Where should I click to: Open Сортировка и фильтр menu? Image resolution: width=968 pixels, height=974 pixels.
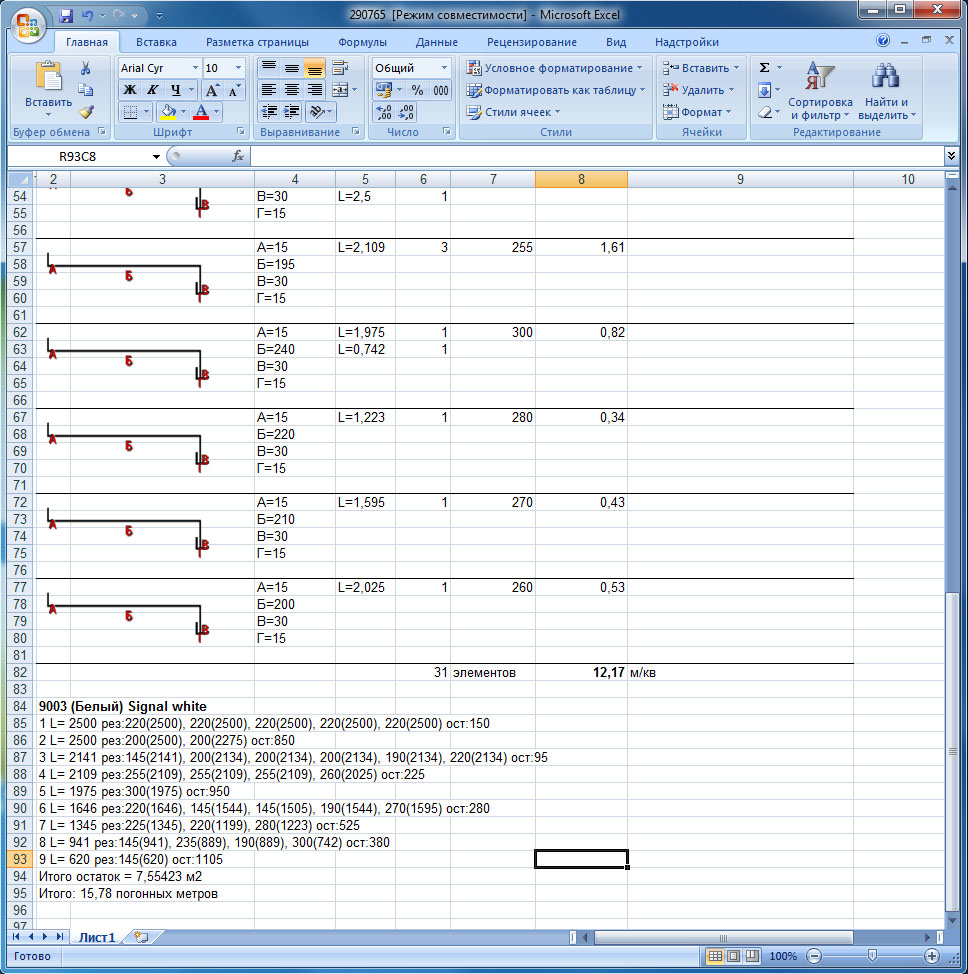coord(820,91)
